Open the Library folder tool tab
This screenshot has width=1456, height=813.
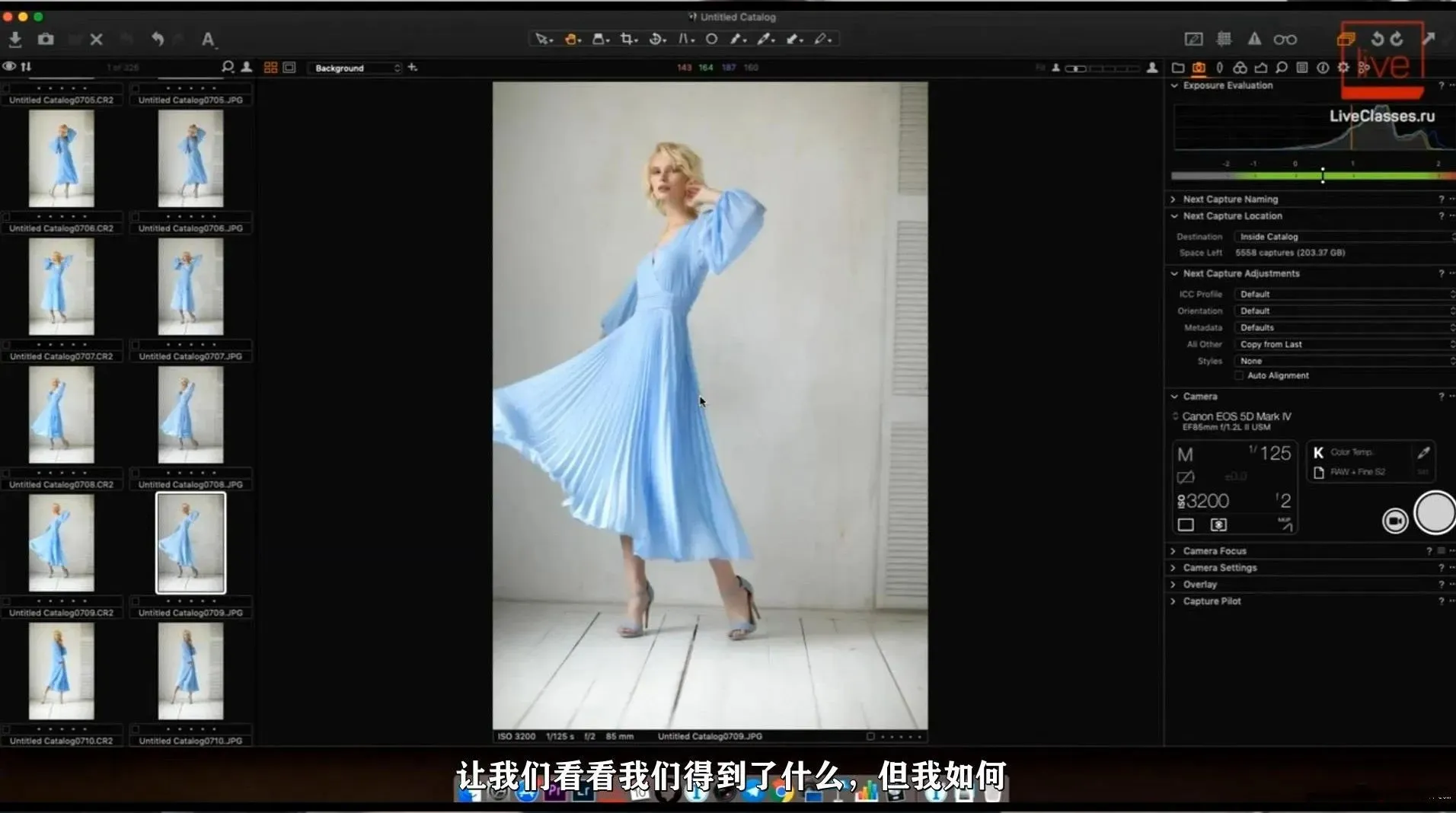[x=1177, y=68]
